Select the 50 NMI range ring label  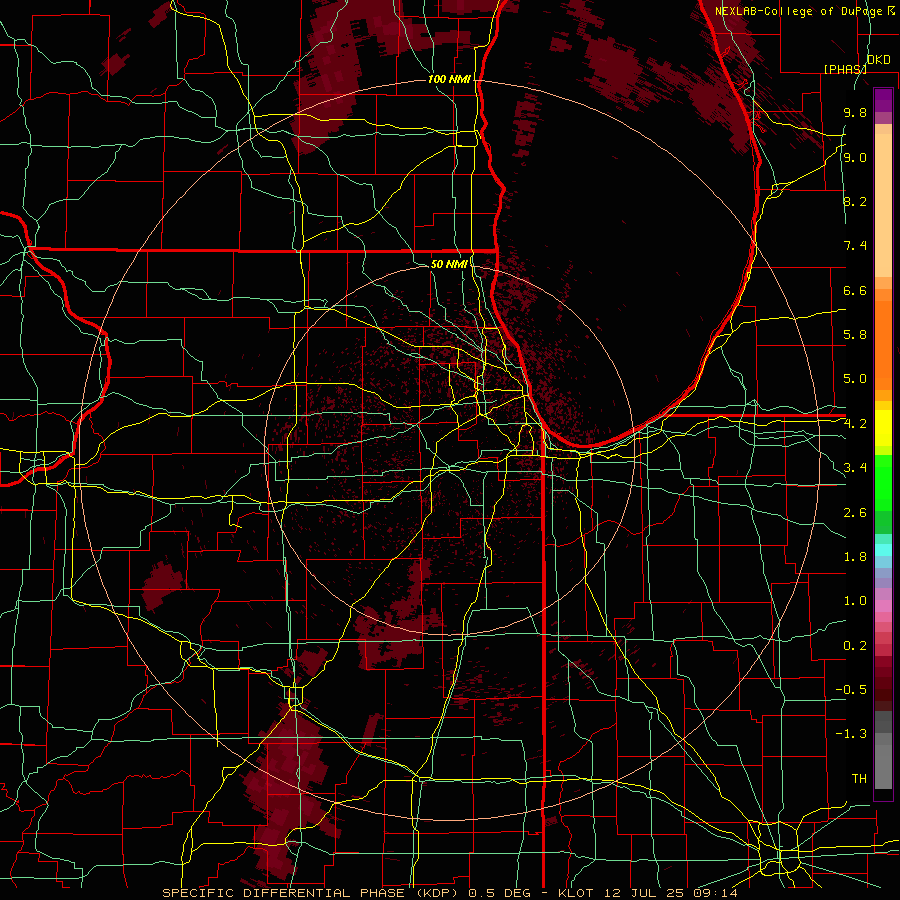point(449,264)
